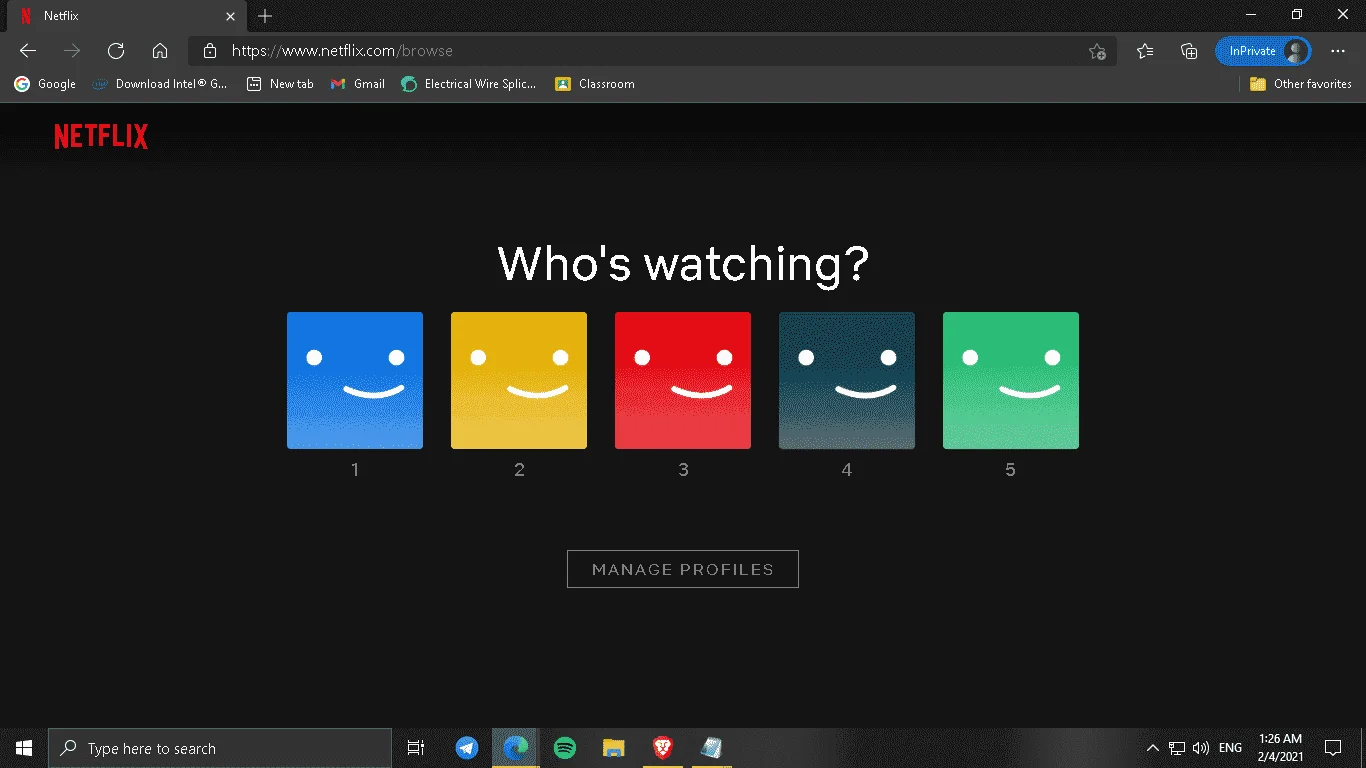Click the InPrivate profile button

[1263, 51]
